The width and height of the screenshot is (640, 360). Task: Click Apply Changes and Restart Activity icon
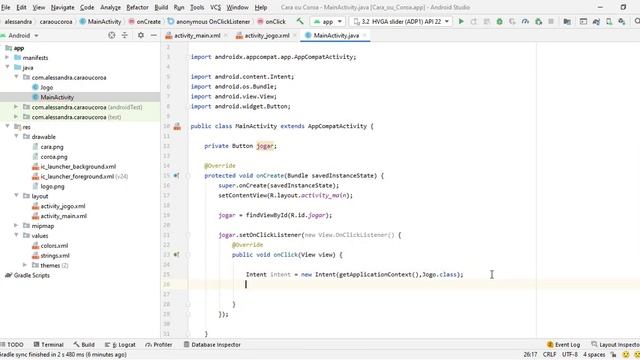click(x=473, y=21)
